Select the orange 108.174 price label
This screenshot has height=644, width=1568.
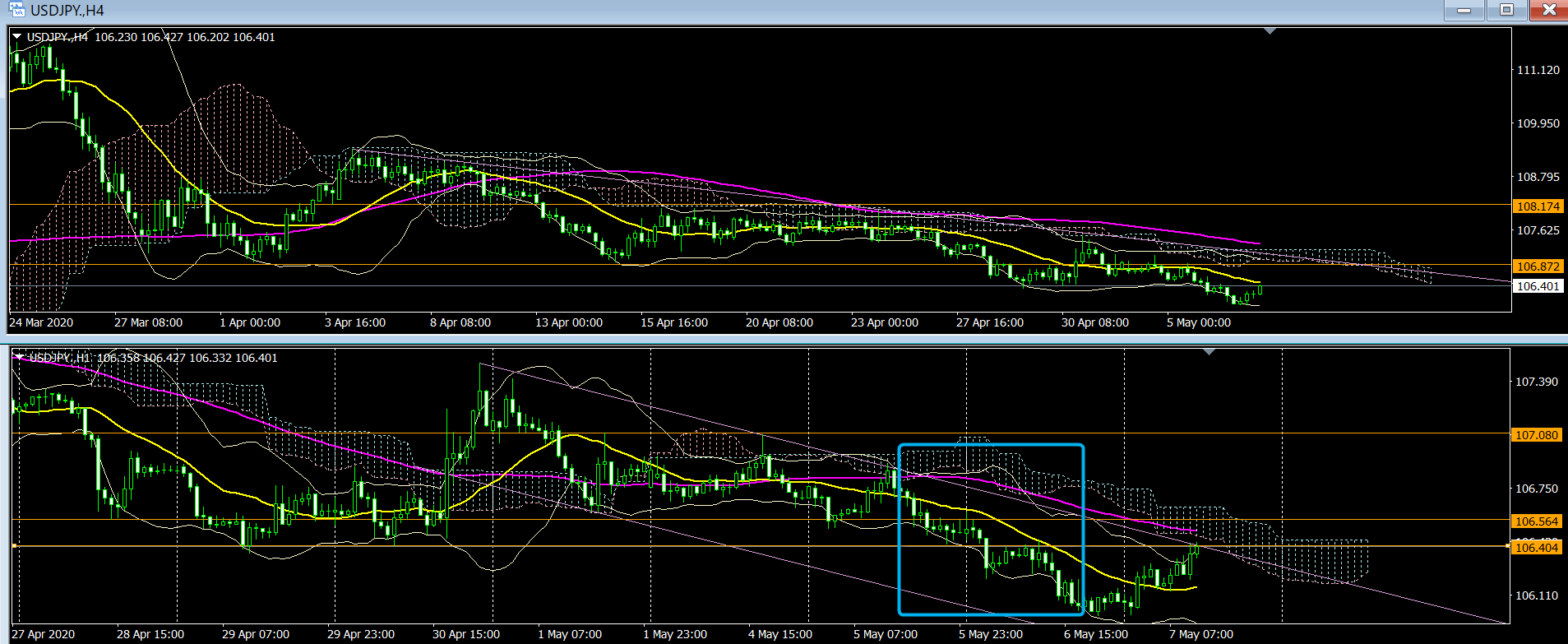[x=1538, y=206]
